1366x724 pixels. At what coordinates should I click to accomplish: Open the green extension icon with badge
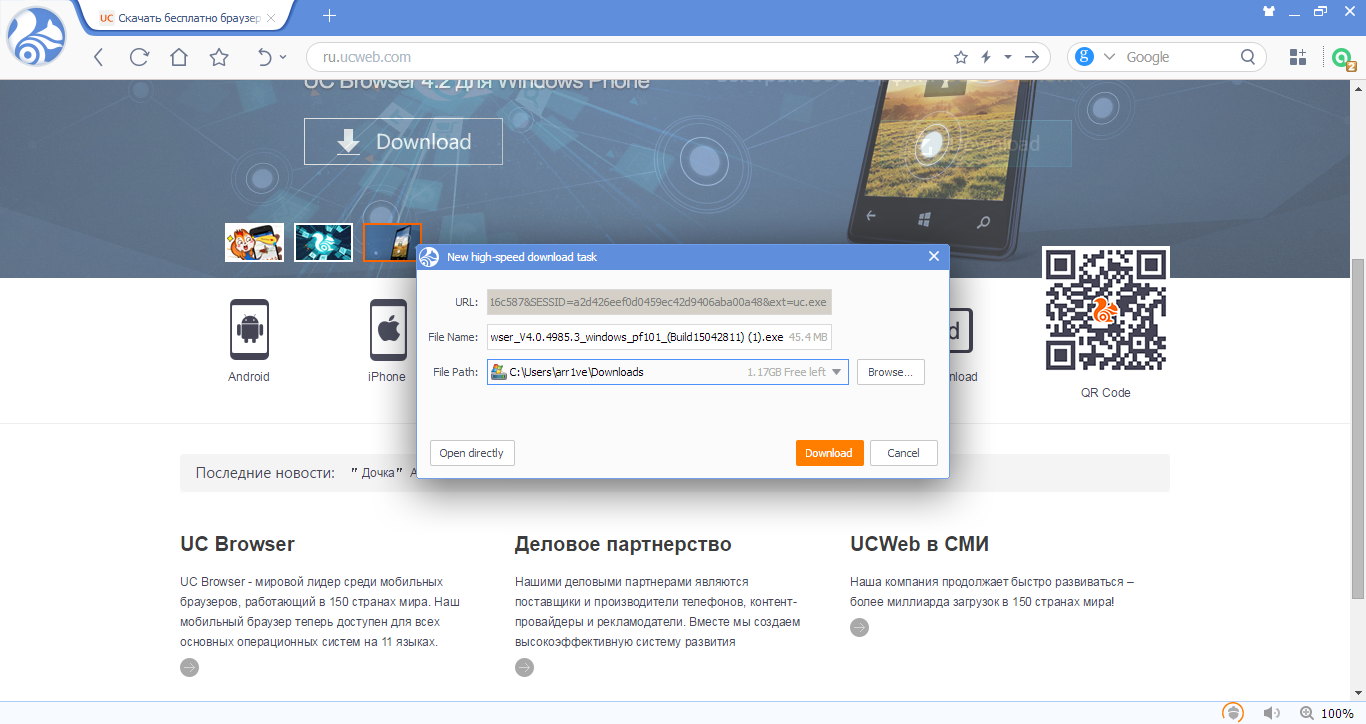[x=1343, y=58]
